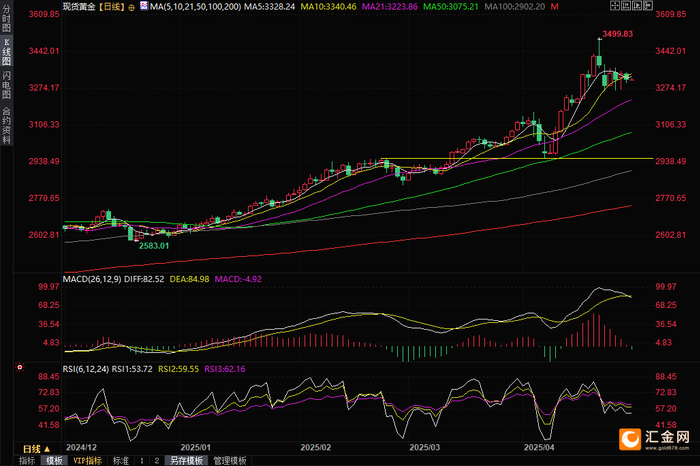The height and width of the screenshot is (466, 700).
Task: Click the 2025/03 date axis label
Action: [425, 447]
